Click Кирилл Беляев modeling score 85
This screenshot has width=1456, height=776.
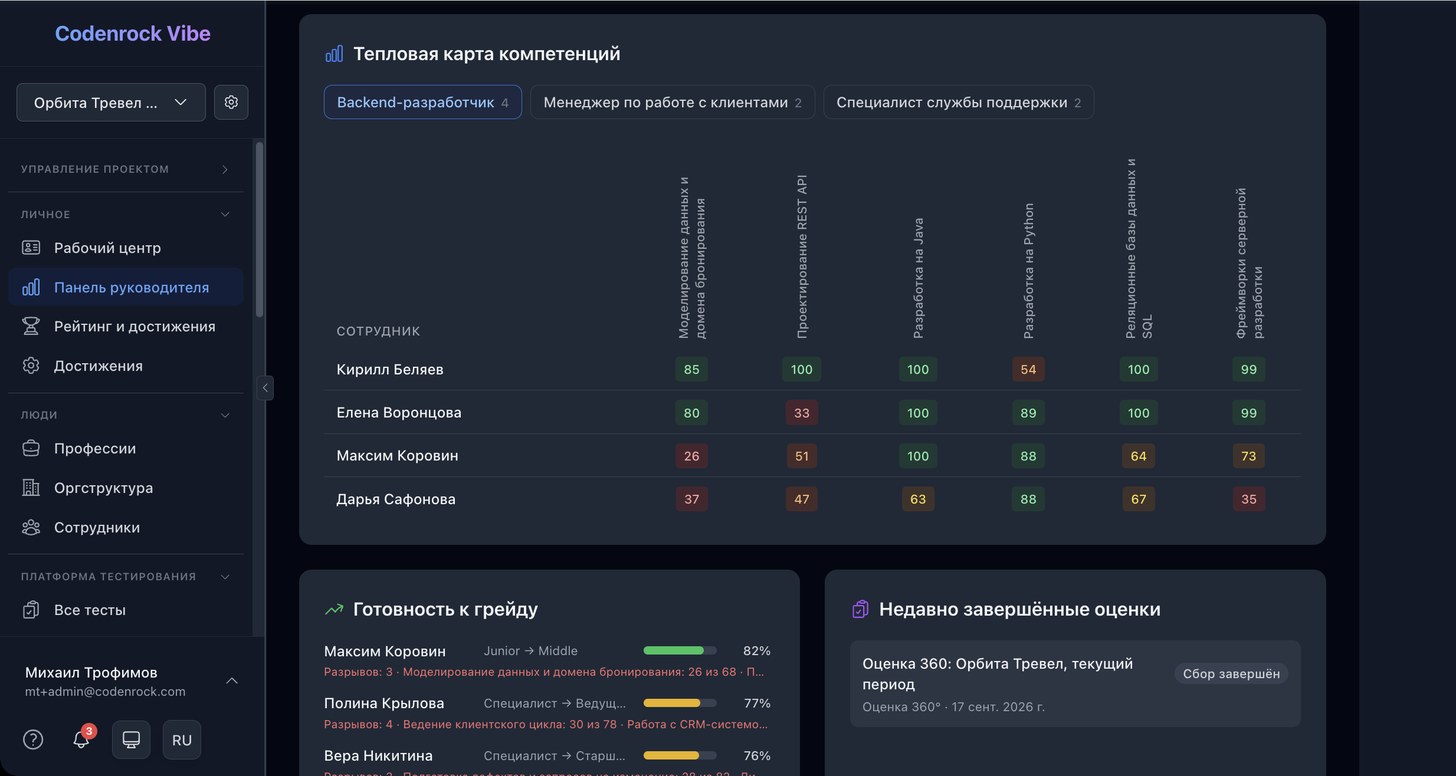tap(691, 369)
